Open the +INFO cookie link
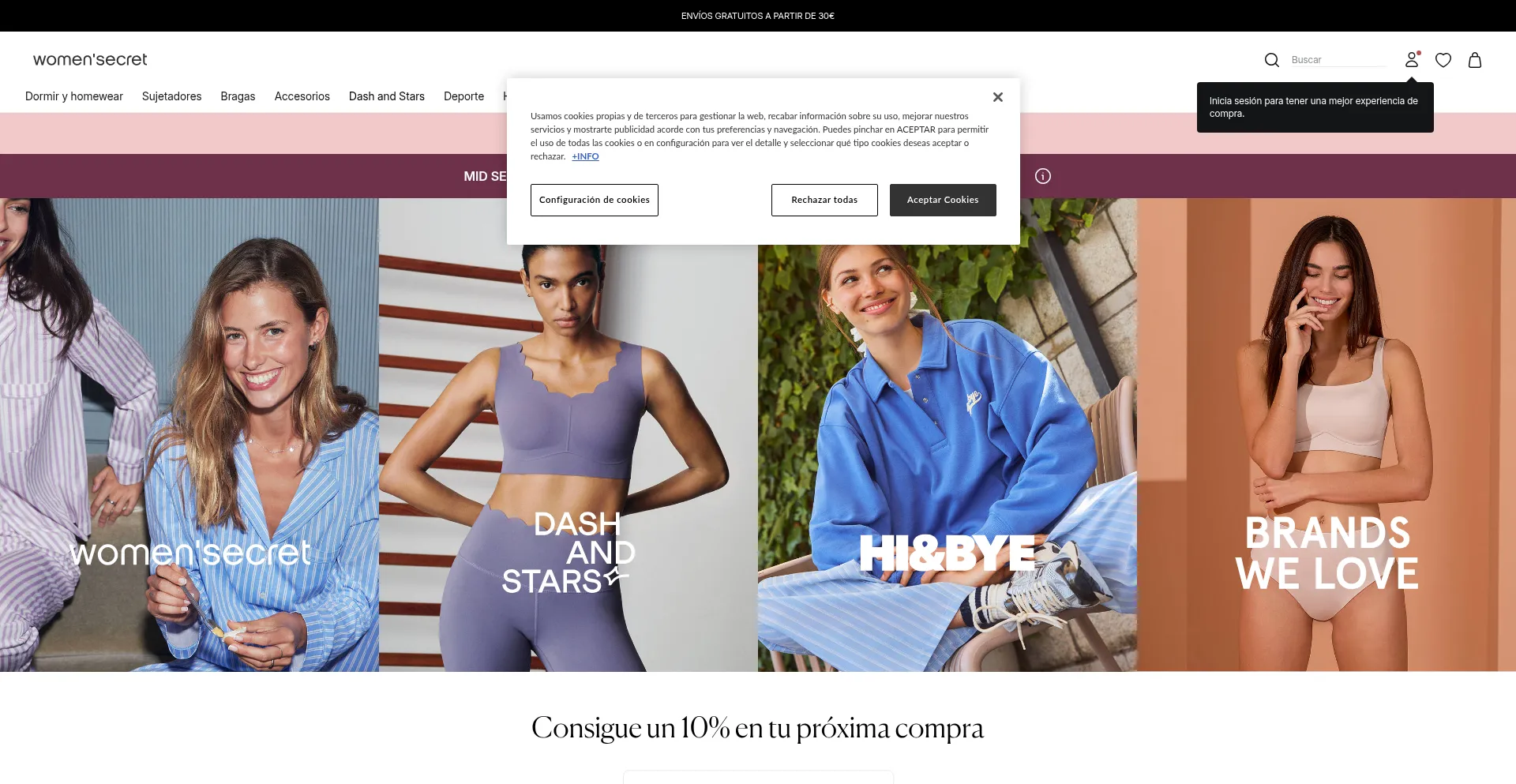This screenshot has width=1516, height=784. (x=585, y=156)
